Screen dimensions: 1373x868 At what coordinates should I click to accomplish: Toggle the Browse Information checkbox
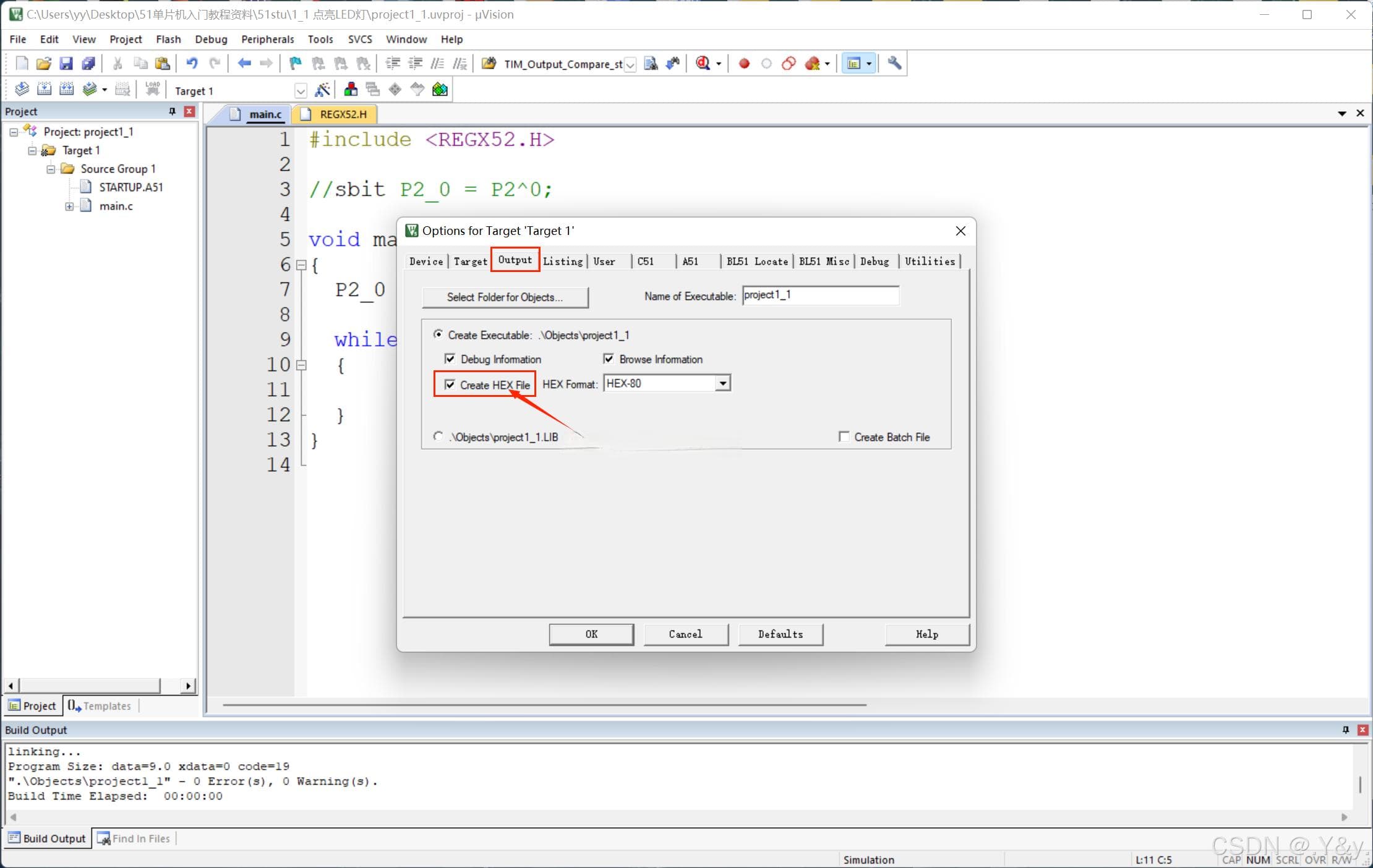click(609, 359)
